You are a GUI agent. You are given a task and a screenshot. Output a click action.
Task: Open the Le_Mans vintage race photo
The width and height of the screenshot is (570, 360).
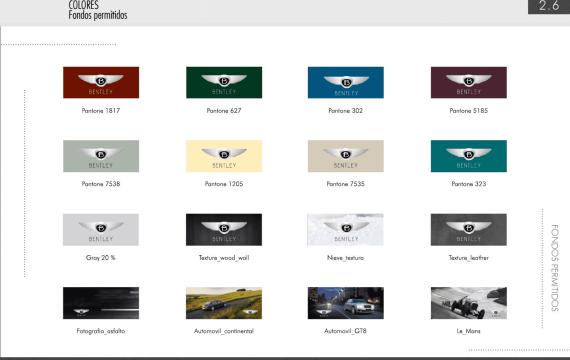(469, 303)
